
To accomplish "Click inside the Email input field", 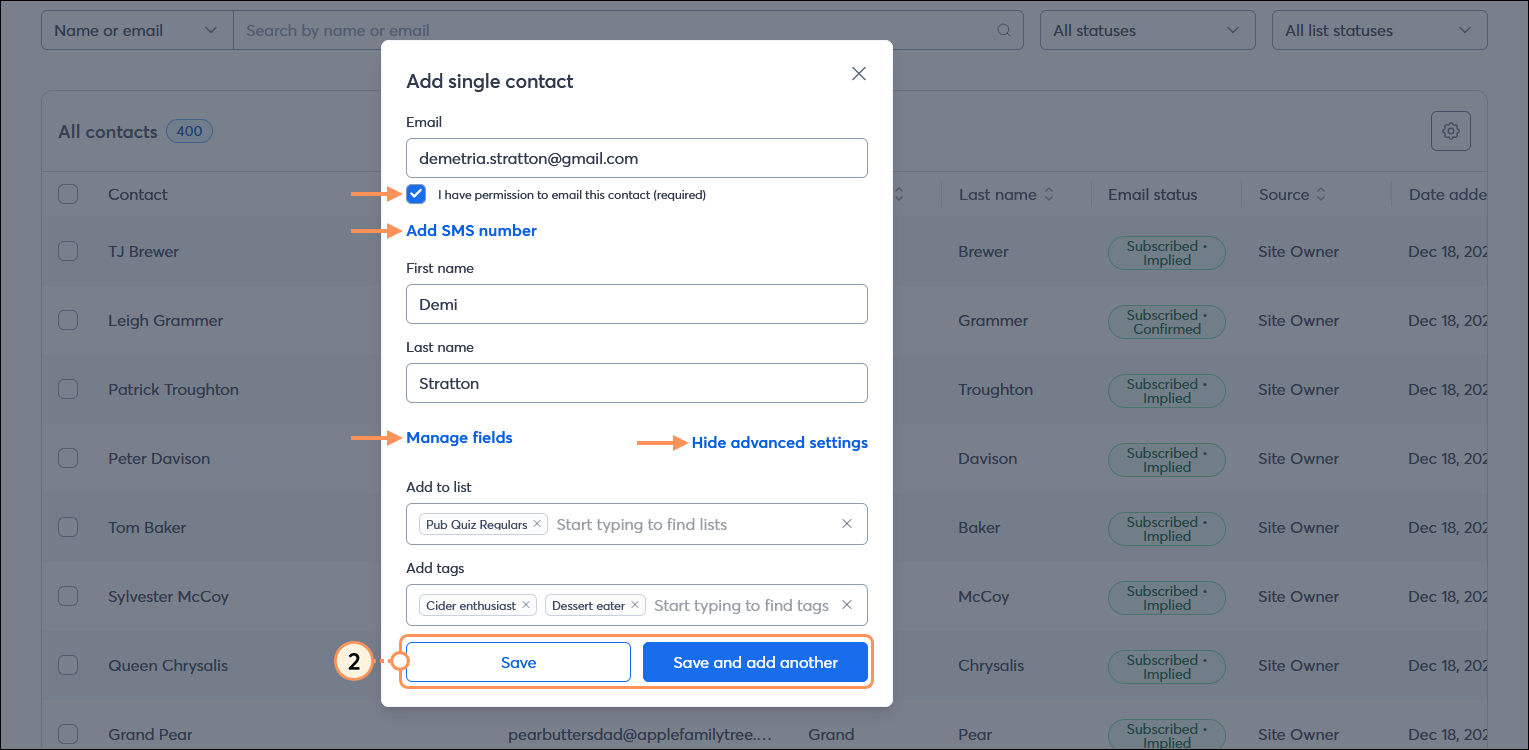I will click(x=636, y=157).
